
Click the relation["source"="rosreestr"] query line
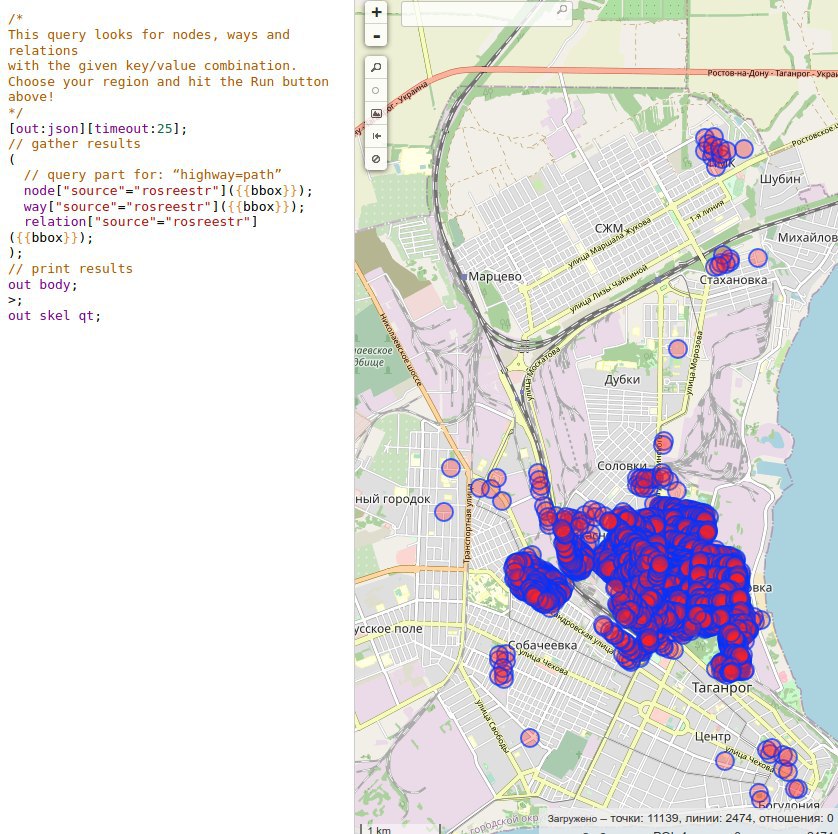[133, 230]
